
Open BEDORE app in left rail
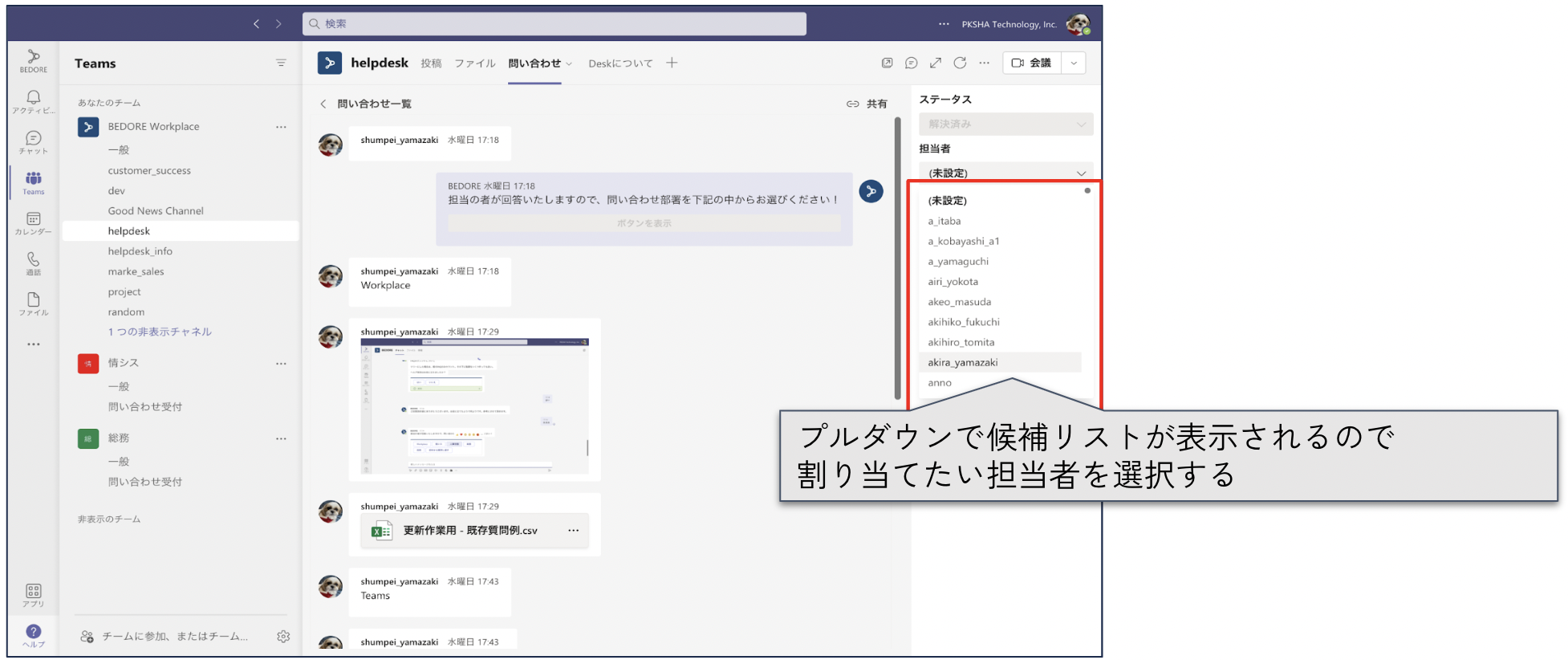click(x=33, y=61)
